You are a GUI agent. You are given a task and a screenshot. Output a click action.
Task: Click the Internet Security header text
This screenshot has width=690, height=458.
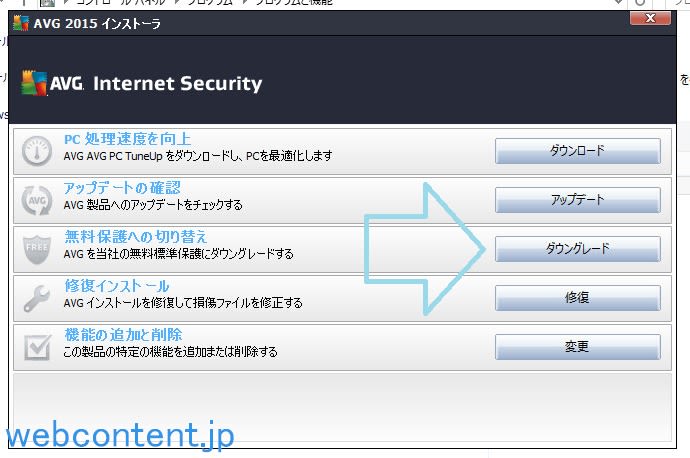tap(177, 84)
